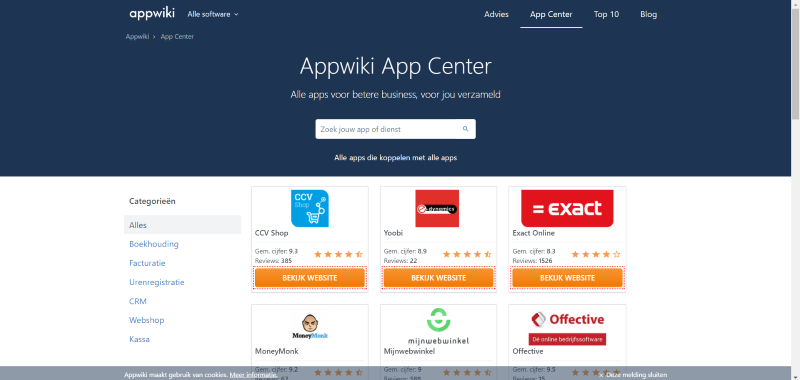Open the Yoobi app title
This screenshot has width=800, height=380.
point(392,233)
